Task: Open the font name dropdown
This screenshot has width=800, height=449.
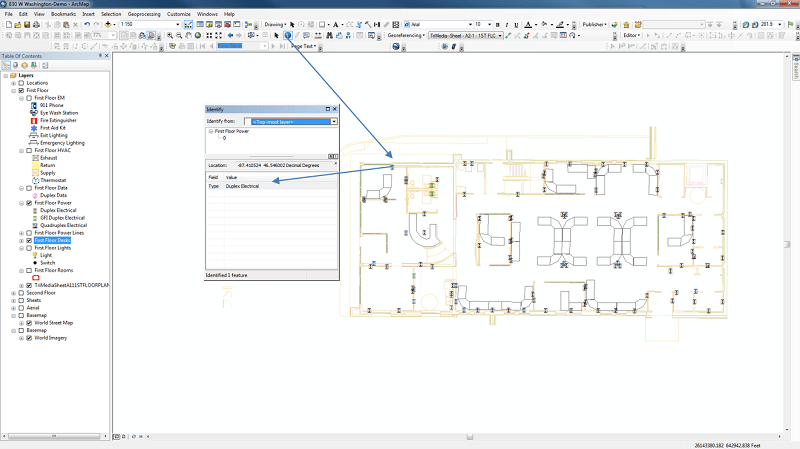Action: [x=470, y=24]
